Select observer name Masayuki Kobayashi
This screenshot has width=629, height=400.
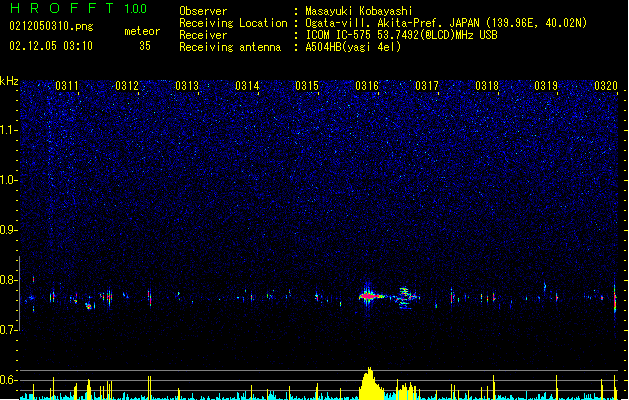point(359,11)
